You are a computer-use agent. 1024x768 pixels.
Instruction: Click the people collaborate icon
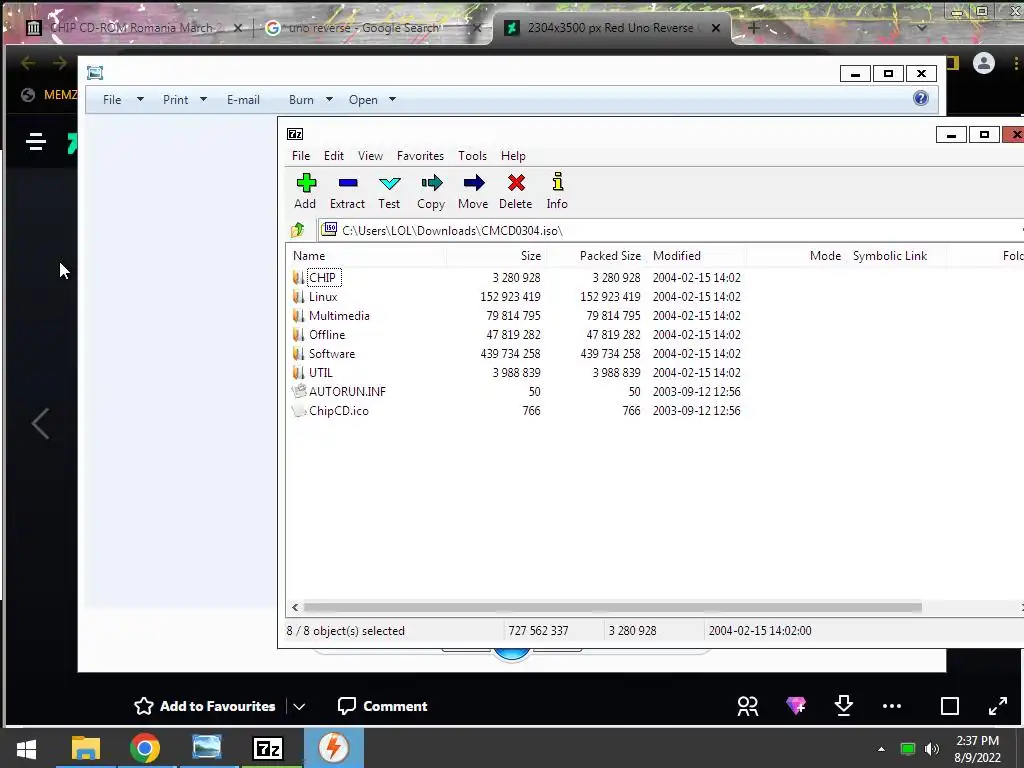748,706
